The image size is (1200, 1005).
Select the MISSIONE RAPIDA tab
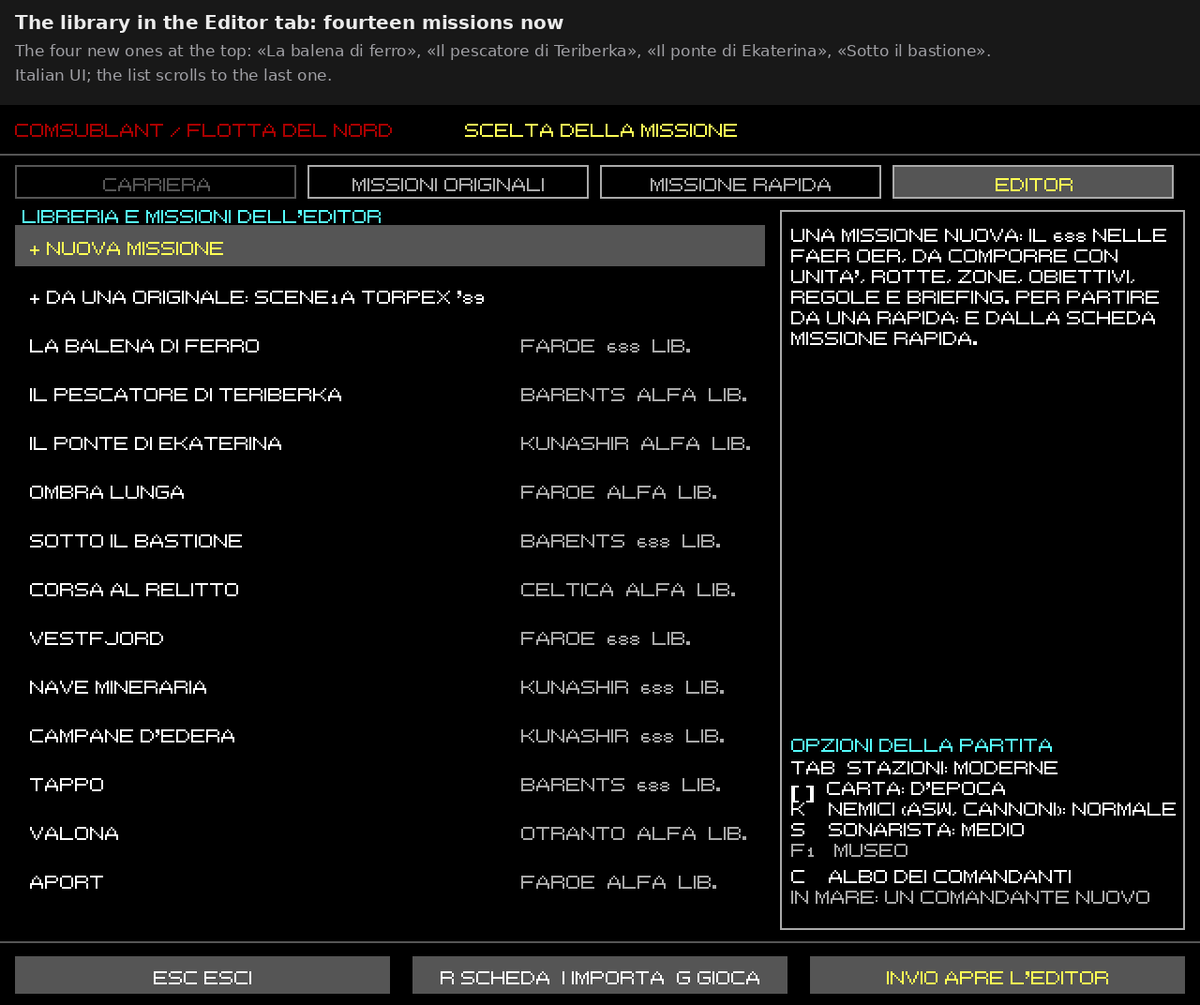pos(740,183)
